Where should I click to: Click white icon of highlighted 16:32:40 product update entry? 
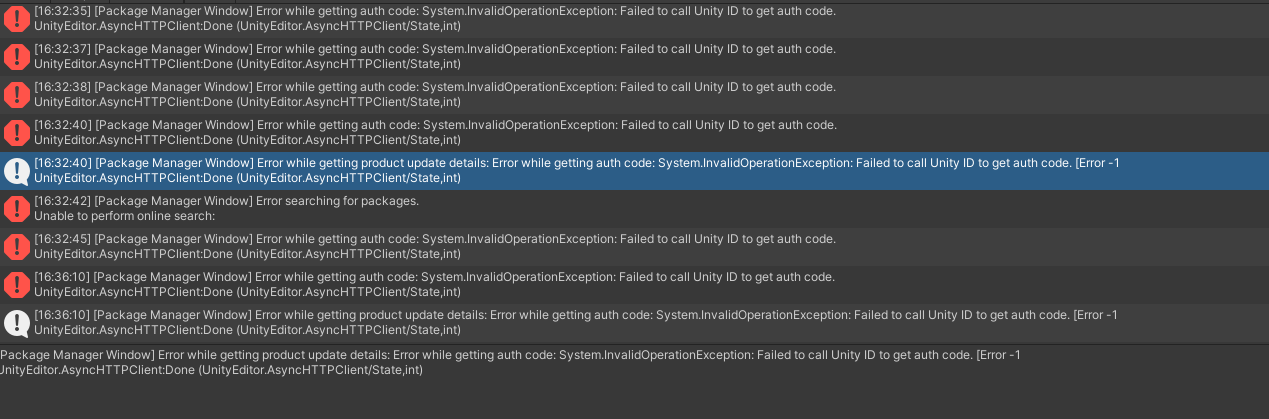pos(16,171)
